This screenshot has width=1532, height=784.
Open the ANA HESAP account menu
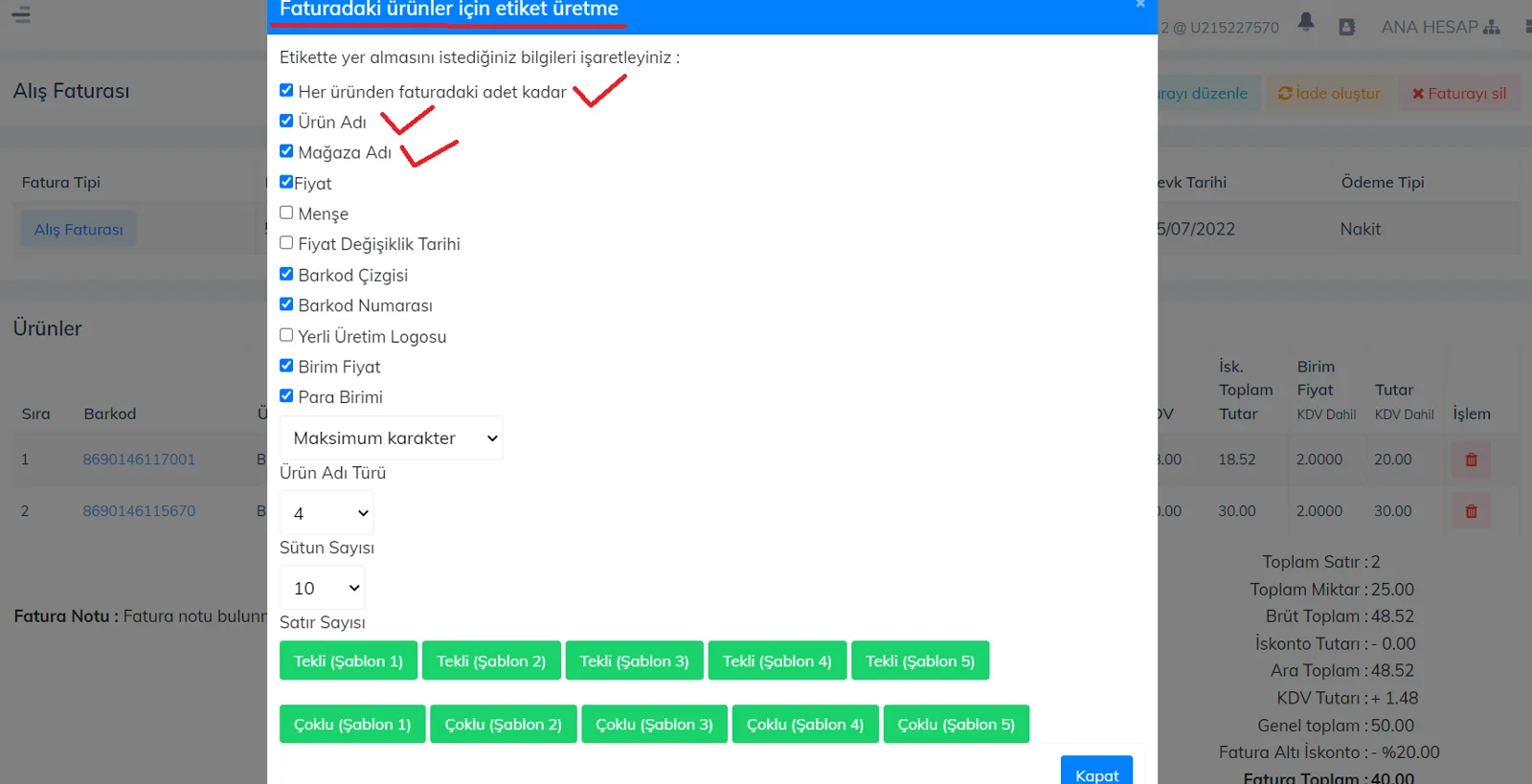1440,27
